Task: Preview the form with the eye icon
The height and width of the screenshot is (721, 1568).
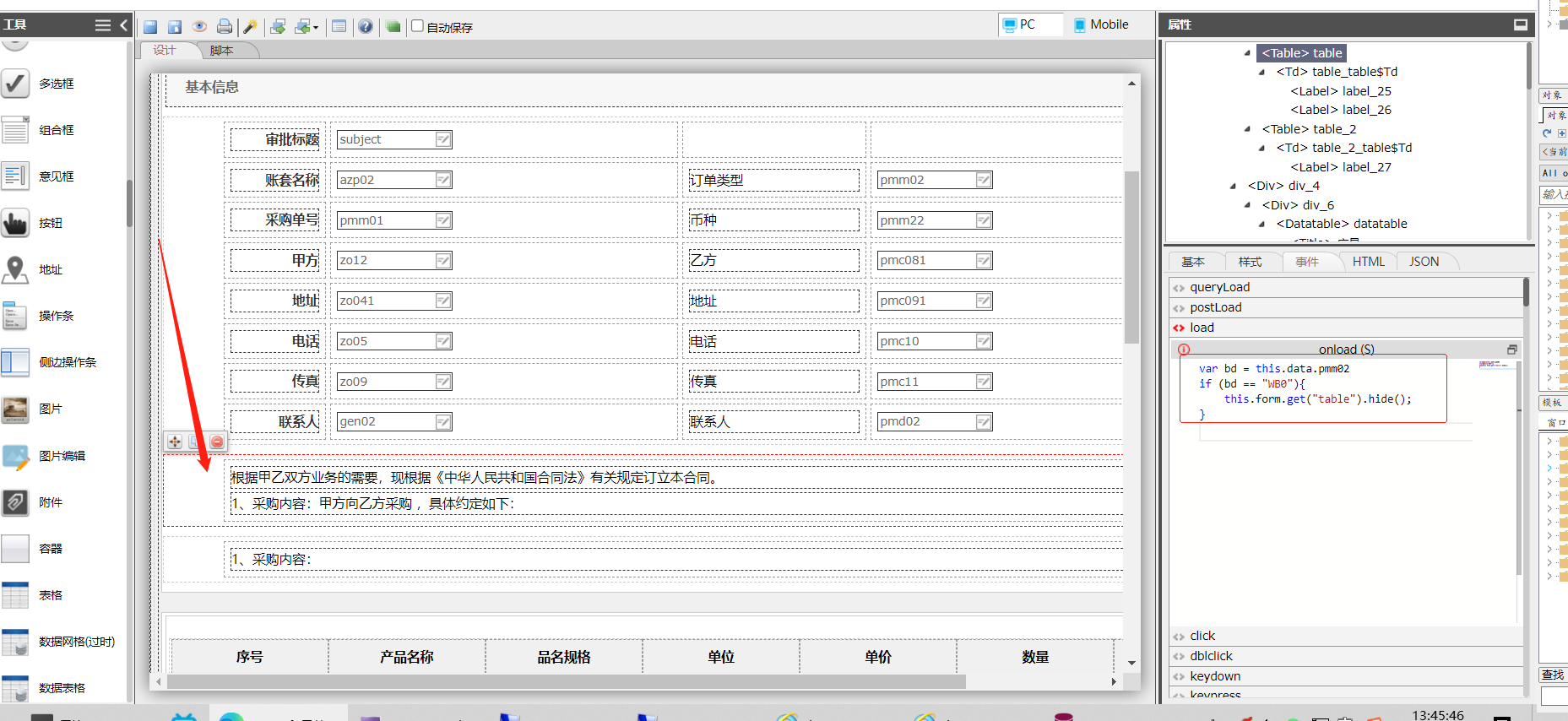Action: 199,27
